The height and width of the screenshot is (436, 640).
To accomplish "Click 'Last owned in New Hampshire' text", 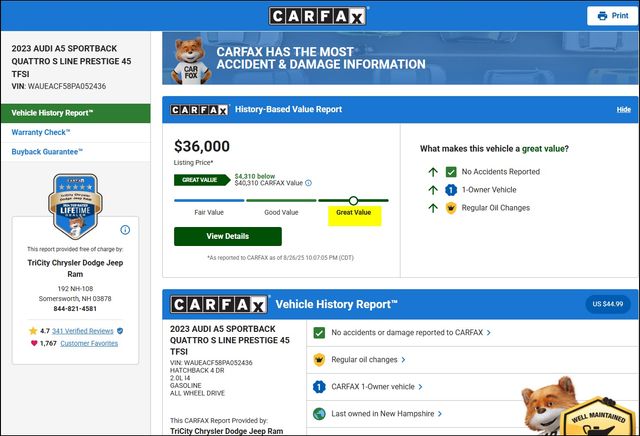I will pos(382,414).
